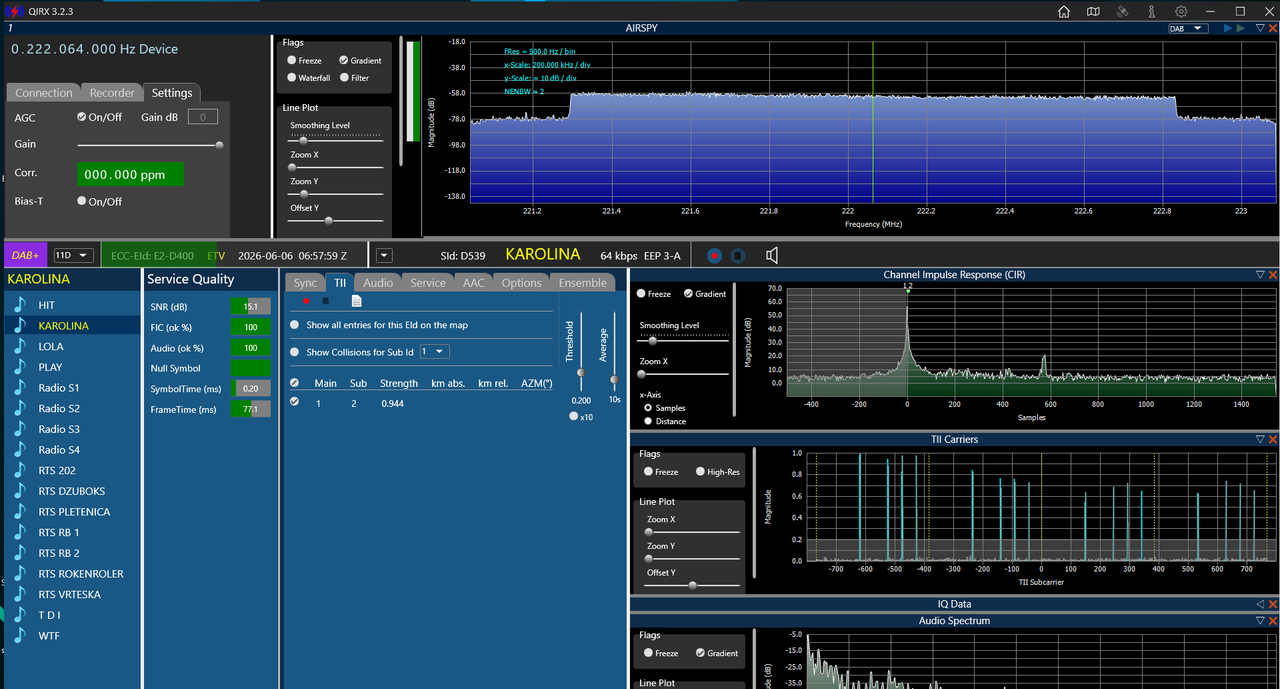The image size is (1280, 689).
Task: Start TII recording with small red dot
Action: [x=306, y=300]
